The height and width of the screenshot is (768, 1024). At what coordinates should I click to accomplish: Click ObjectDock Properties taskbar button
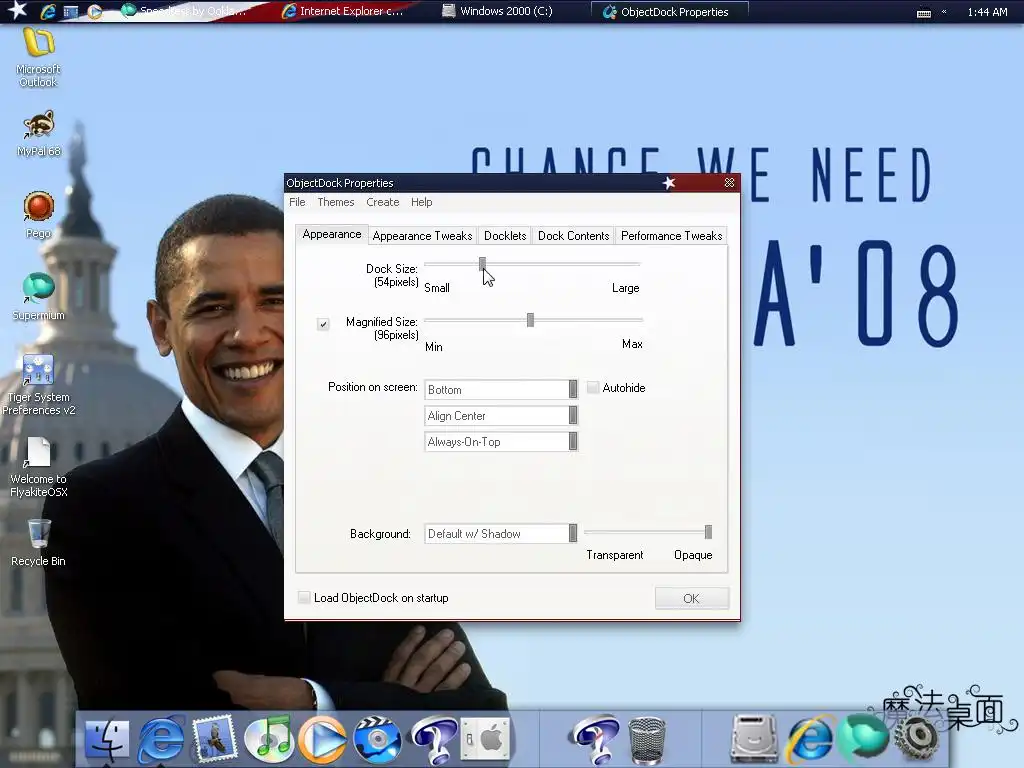coord(669,12)
